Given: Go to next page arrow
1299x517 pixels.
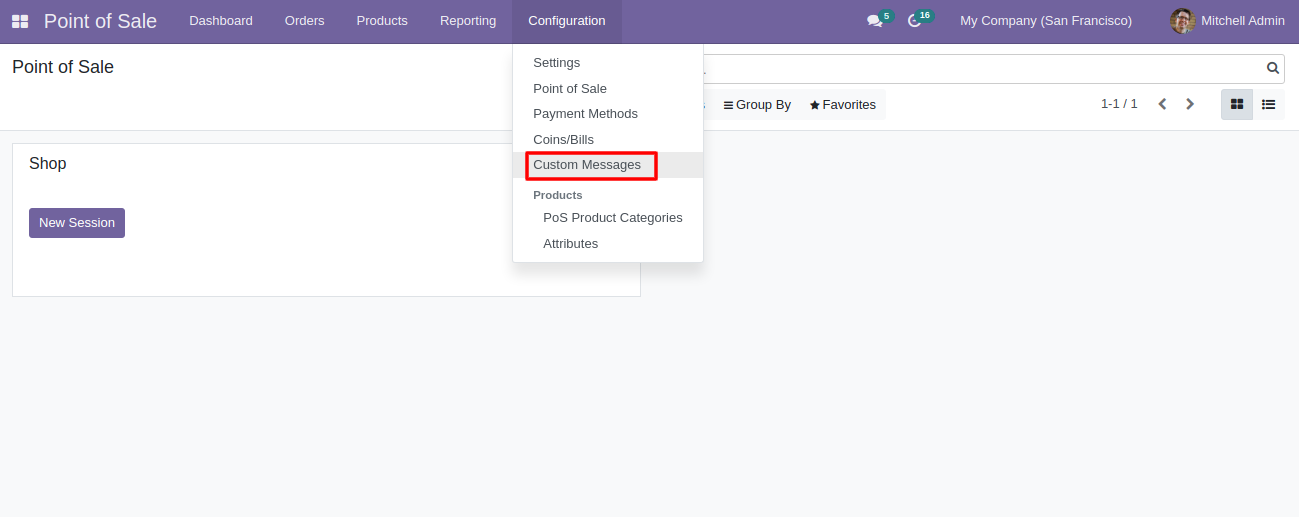Looking at the screenshot, I should [1190, 104].
